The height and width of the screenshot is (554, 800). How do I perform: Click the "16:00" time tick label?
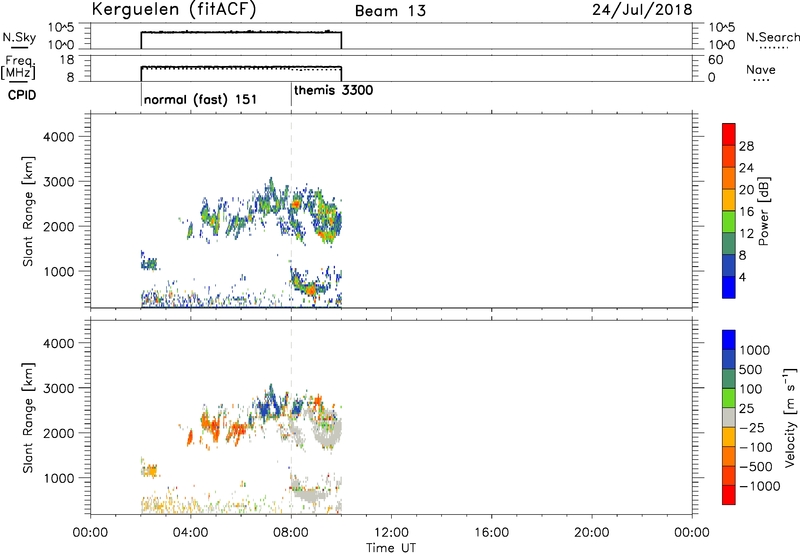pos(491,533)
